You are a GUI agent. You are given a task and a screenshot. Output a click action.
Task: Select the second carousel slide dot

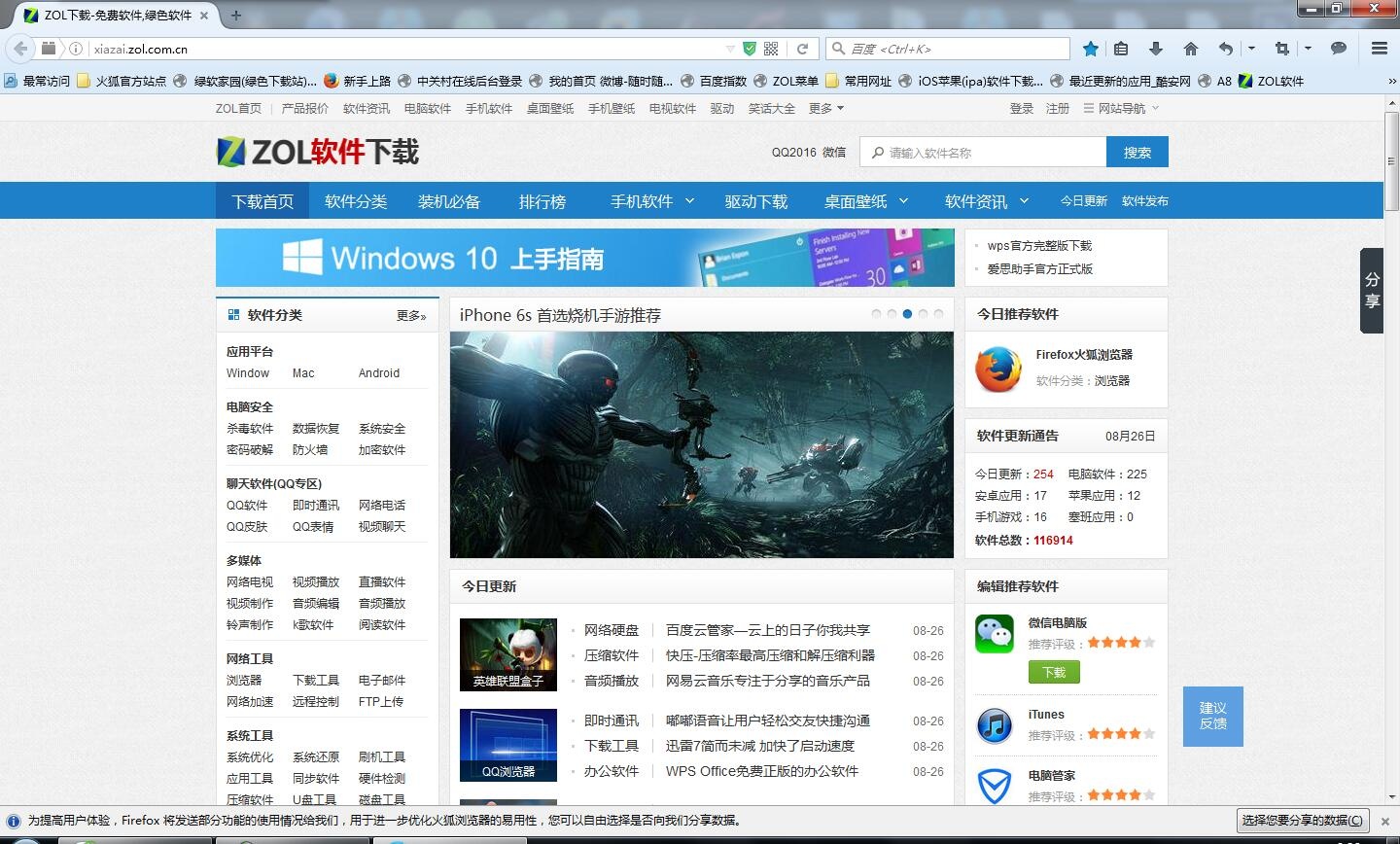coord(892,314)
